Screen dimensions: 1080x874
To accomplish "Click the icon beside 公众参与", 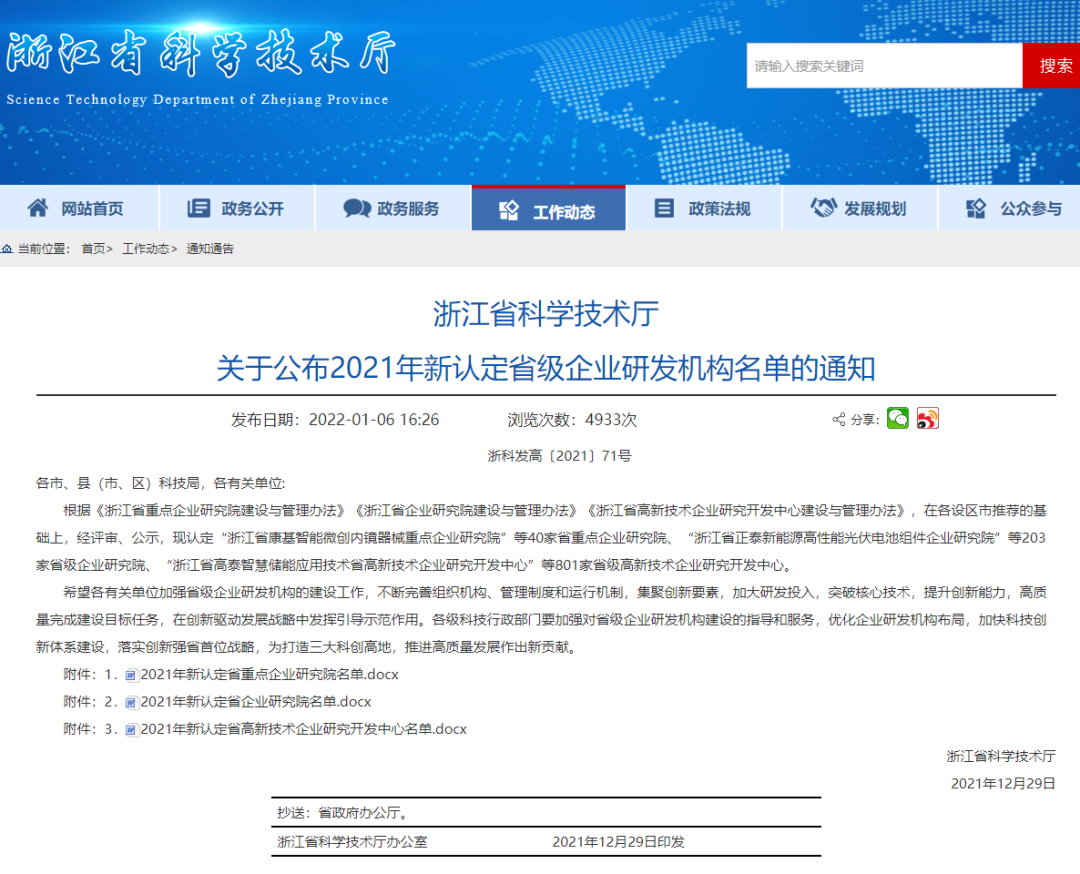I will click(x=976, y=208).
